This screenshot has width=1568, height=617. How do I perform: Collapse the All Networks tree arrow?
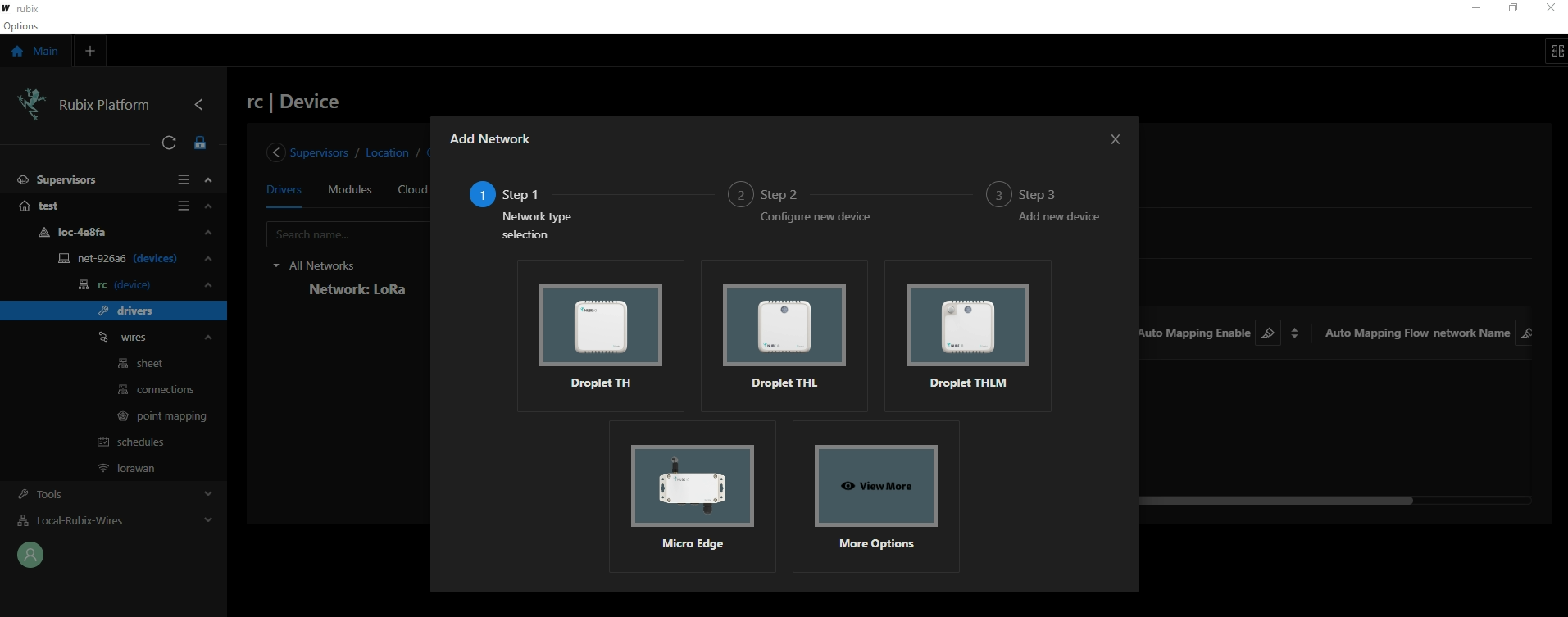coord(276,265)
